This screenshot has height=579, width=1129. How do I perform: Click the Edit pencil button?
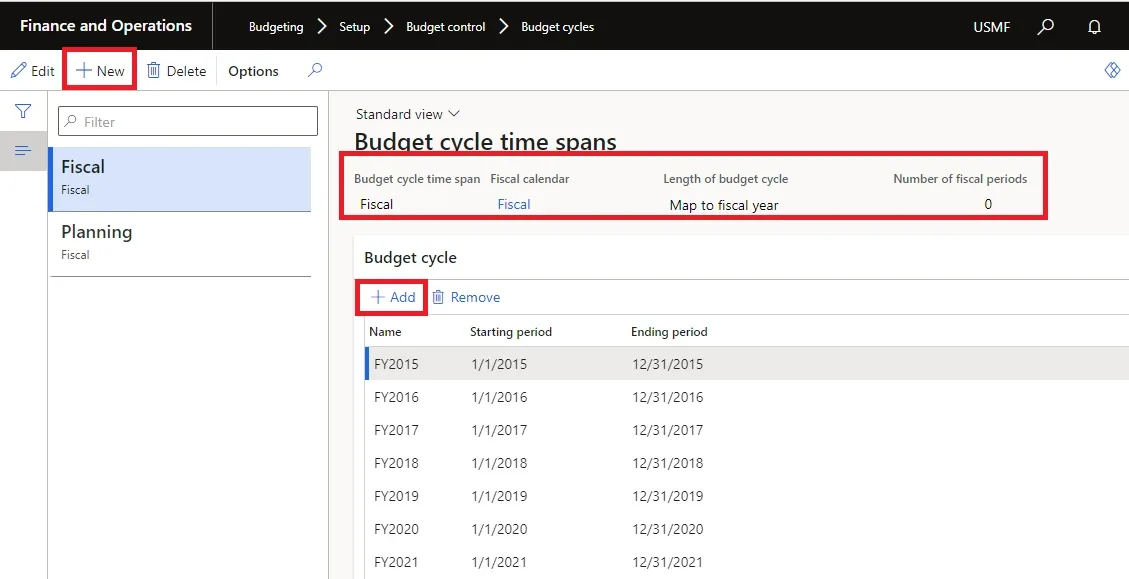(x=32, y=71)
